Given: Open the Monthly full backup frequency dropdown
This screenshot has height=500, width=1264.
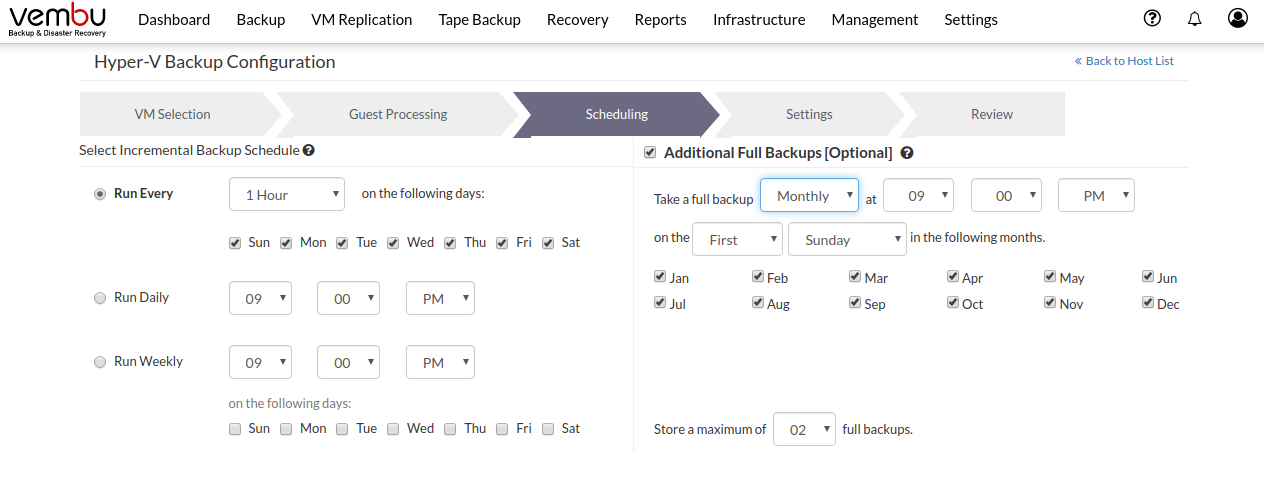Looking at the screenshot, I should coord(810,196).
